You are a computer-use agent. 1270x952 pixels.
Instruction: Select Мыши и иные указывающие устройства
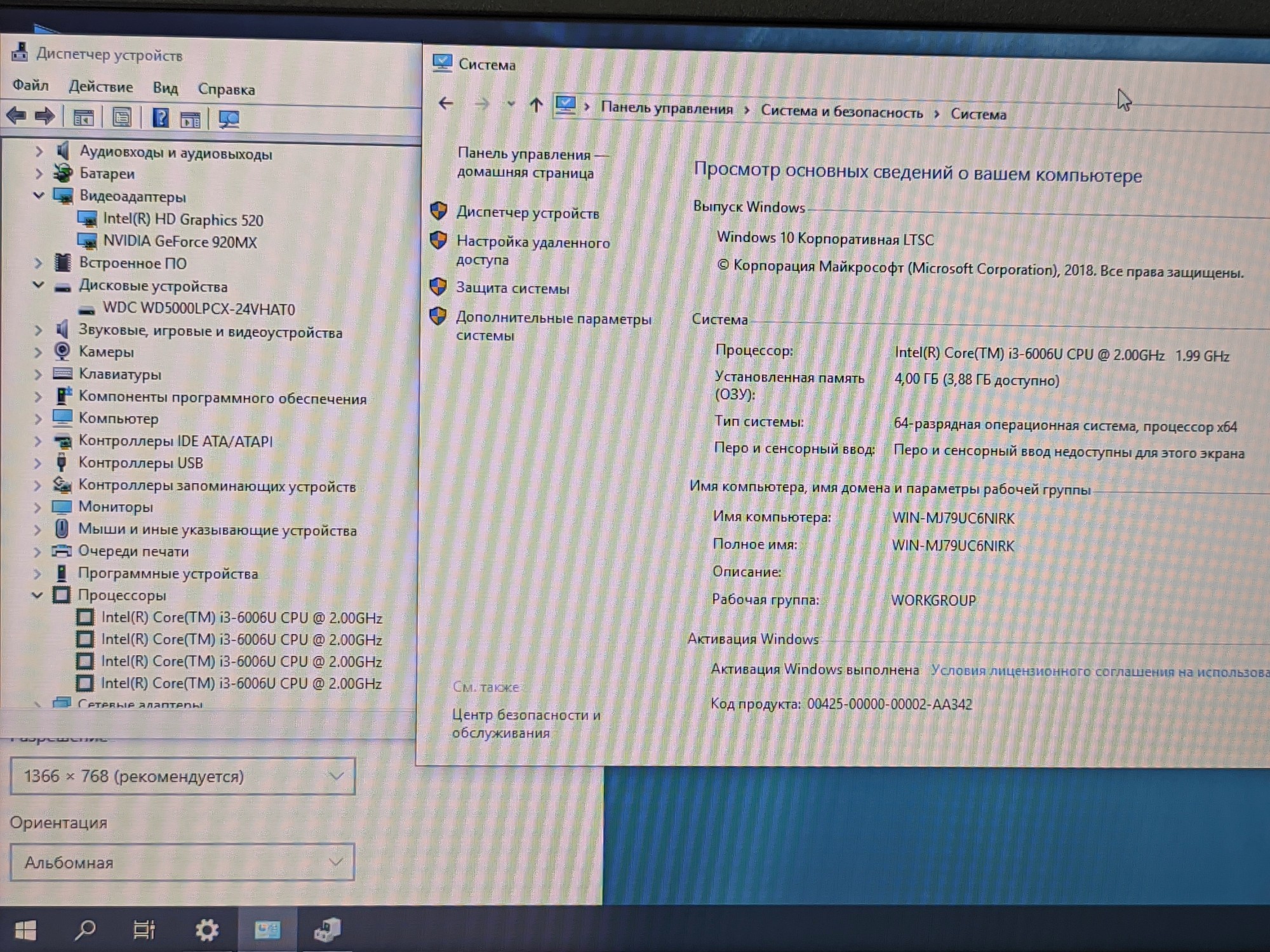217,530
